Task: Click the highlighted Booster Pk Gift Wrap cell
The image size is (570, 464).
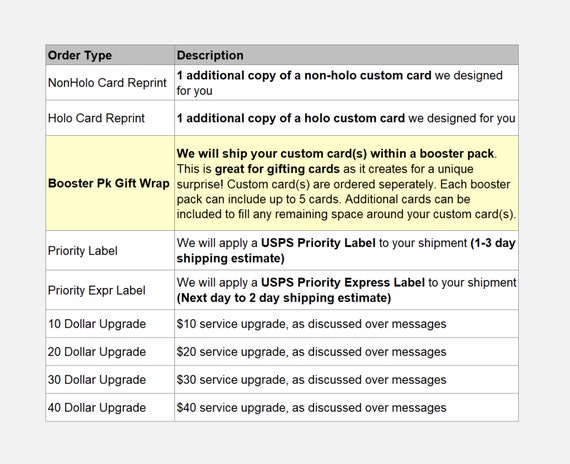Action: [110, 183]
